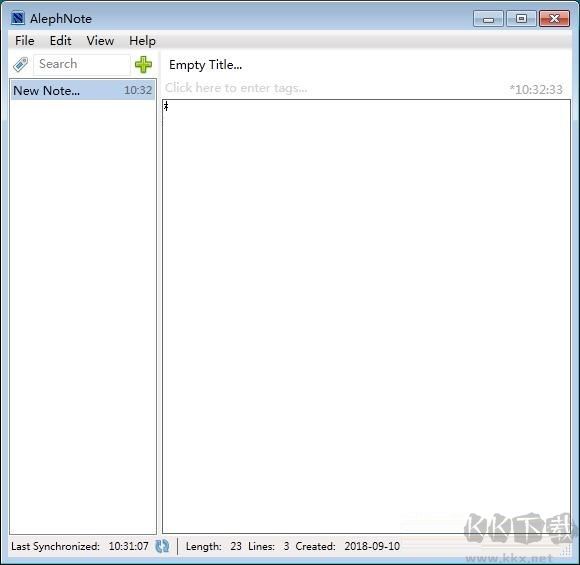
Task: Click the modified timestamp *10:32:33
Action: [536, 90]
